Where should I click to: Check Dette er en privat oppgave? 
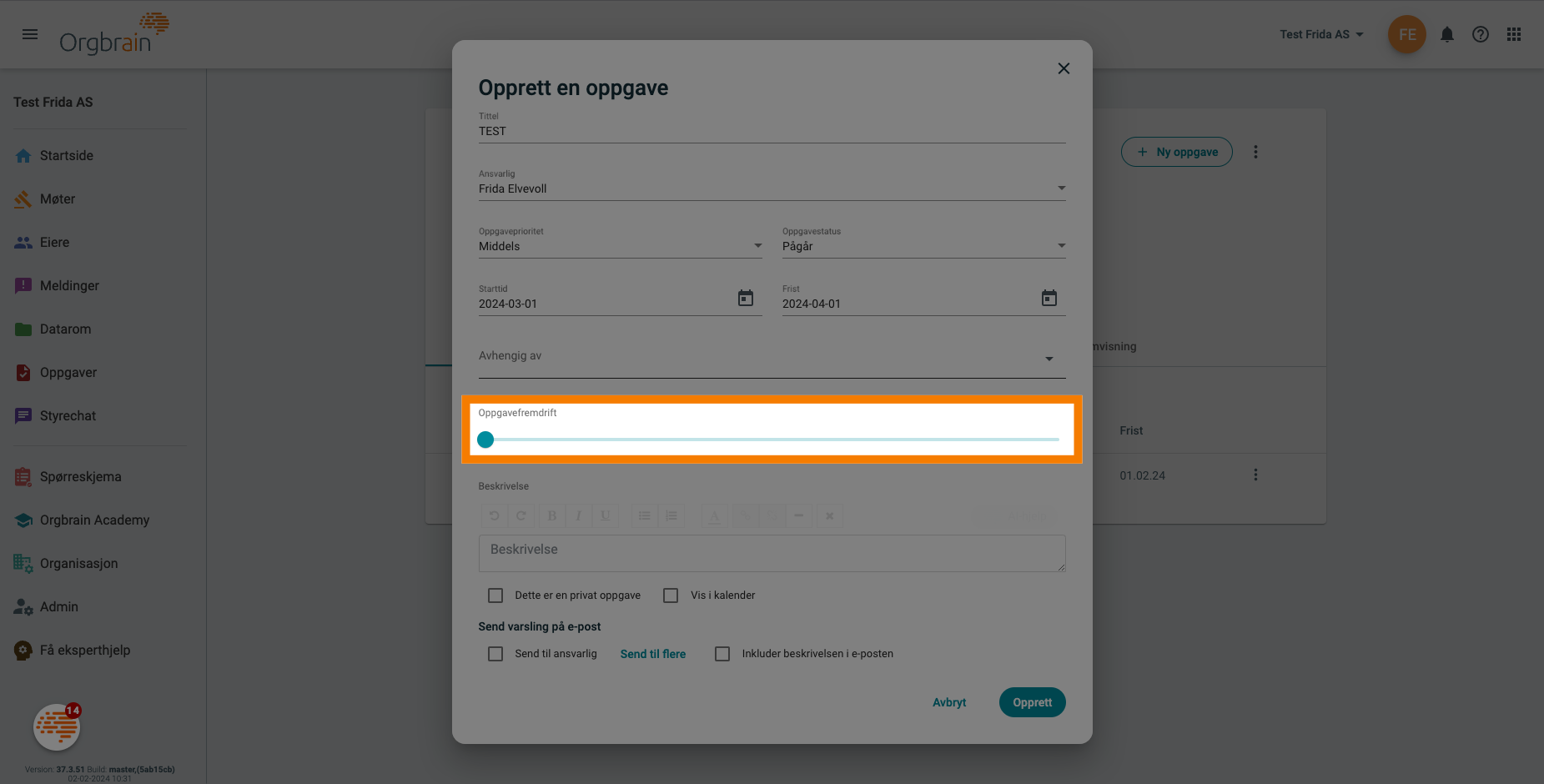point(495,596)
